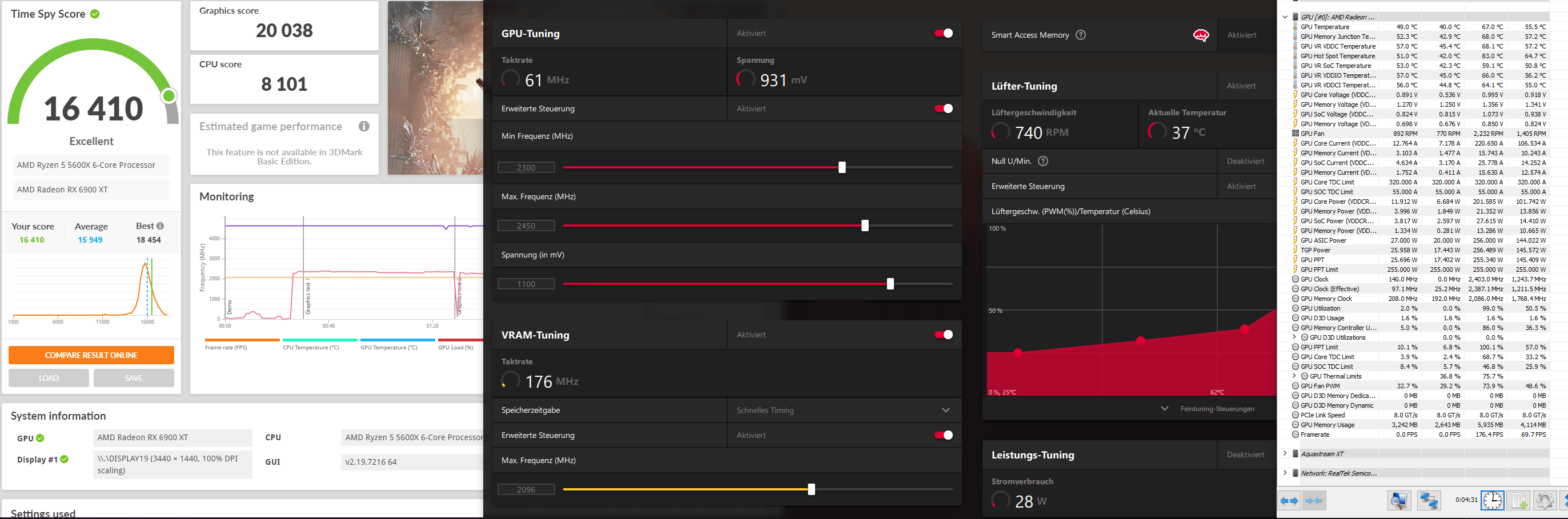1568x519 pixels.
Task: Click thermometer icon of GPU Temperature row
Action: (1296, 27)
